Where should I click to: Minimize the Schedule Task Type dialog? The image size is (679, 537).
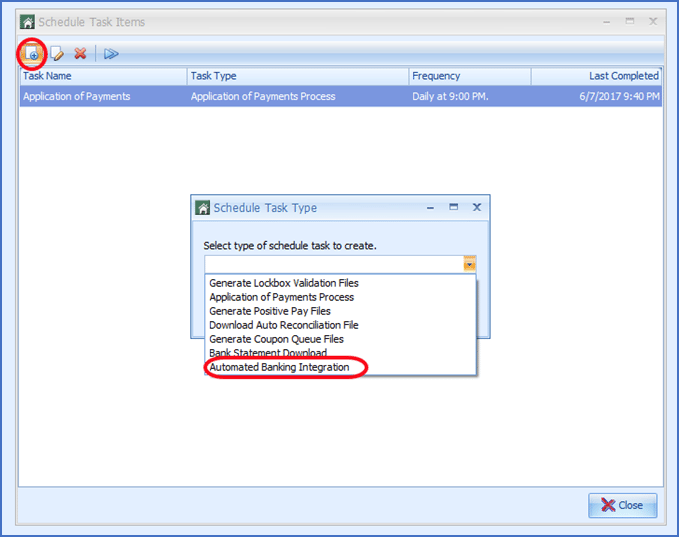pos(430,208)
